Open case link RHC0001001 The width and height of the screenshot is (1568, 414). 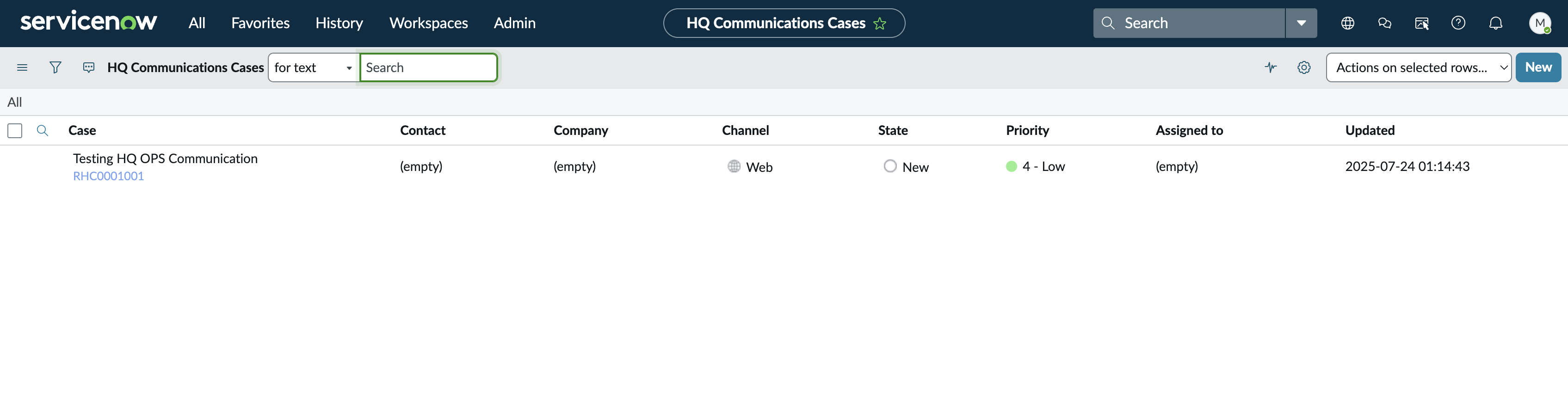108,177
